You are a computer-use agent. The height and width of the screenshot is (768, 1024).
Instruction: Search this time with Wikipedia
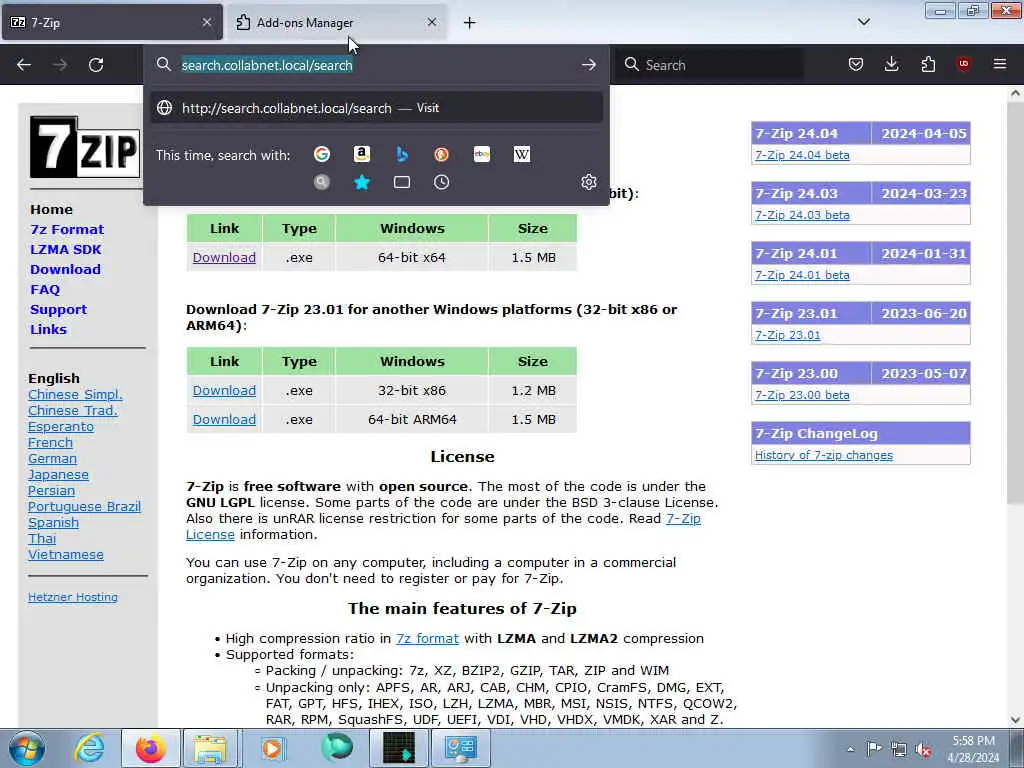[x=522, y=154]
